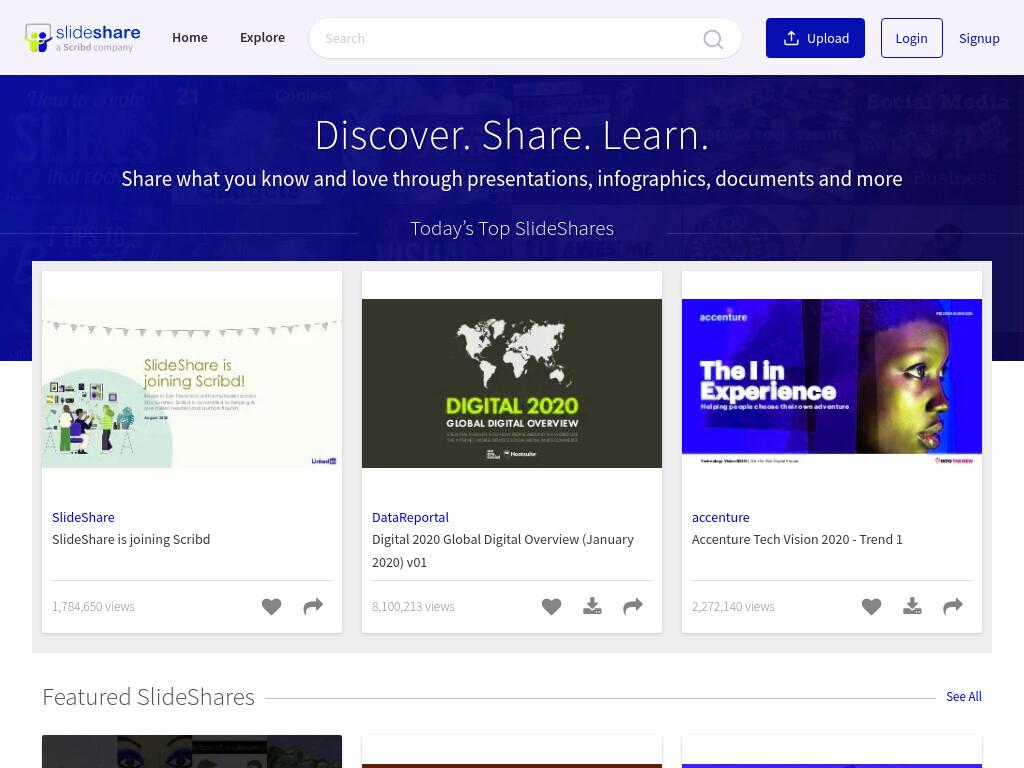Download the Digital 2020 Global Overview slides
The image size is (1024, 768).
[x=592, y=607]
